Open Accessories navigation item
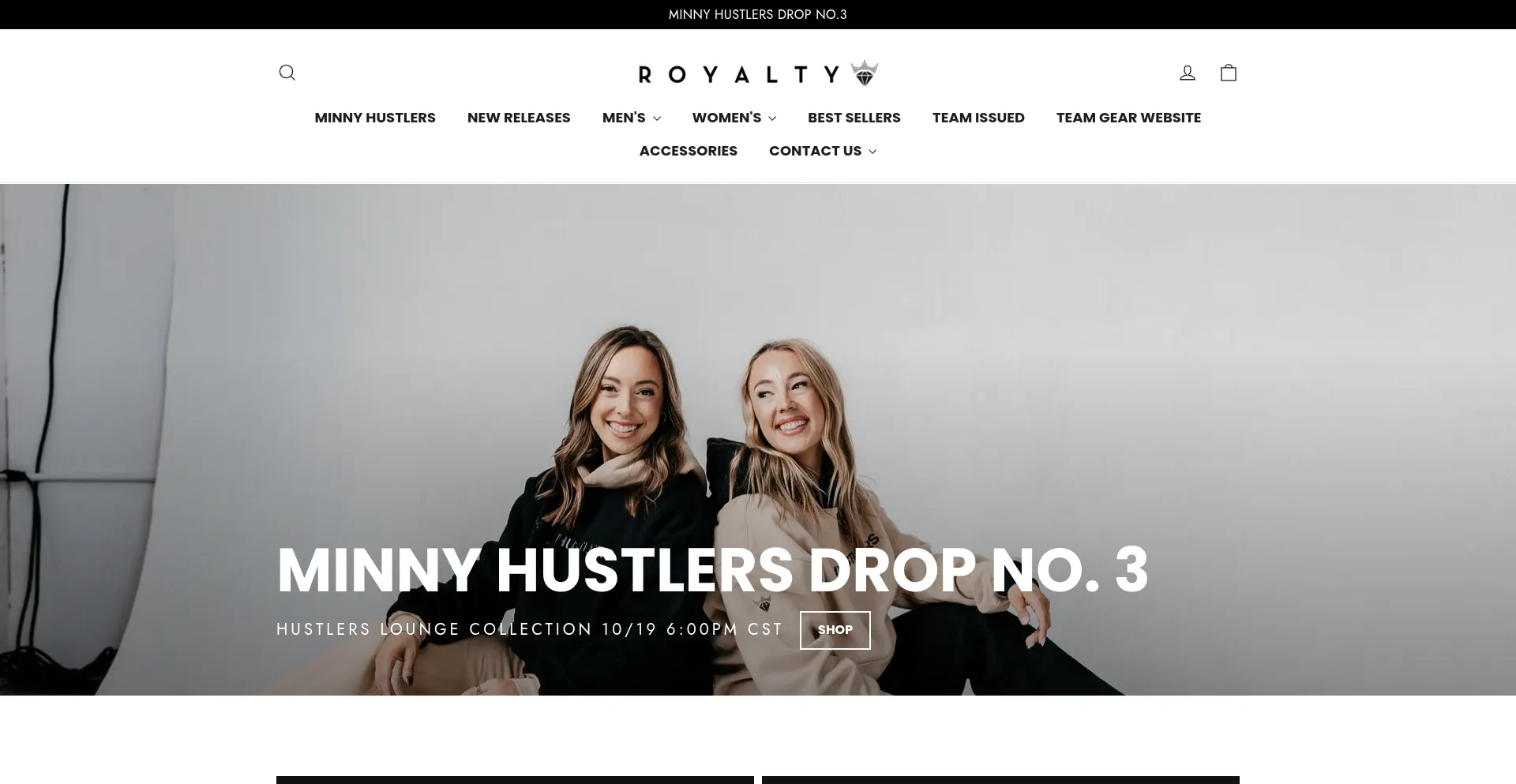1516x784 pixels. tap(688, 151)
